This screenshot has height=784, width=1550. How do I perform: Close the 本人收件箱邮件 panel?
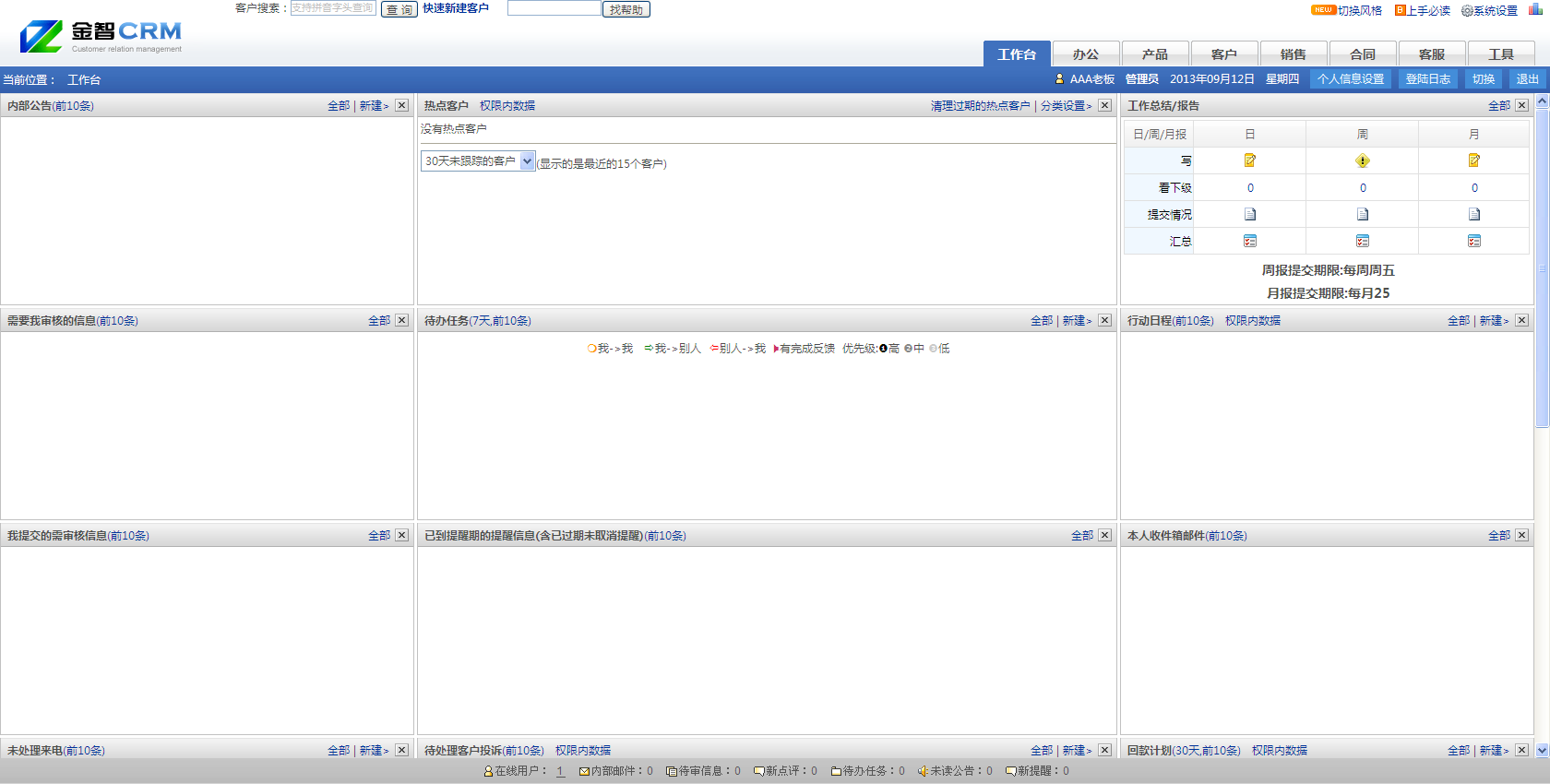pyautogui.click(x=1522, y=536)
